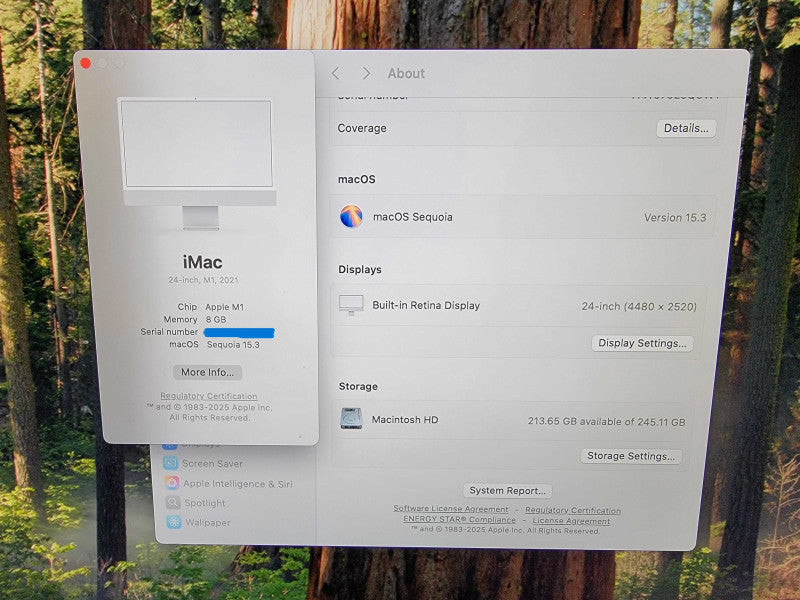Click the About title in the header
800x600 pixels.
coord(406,73)
